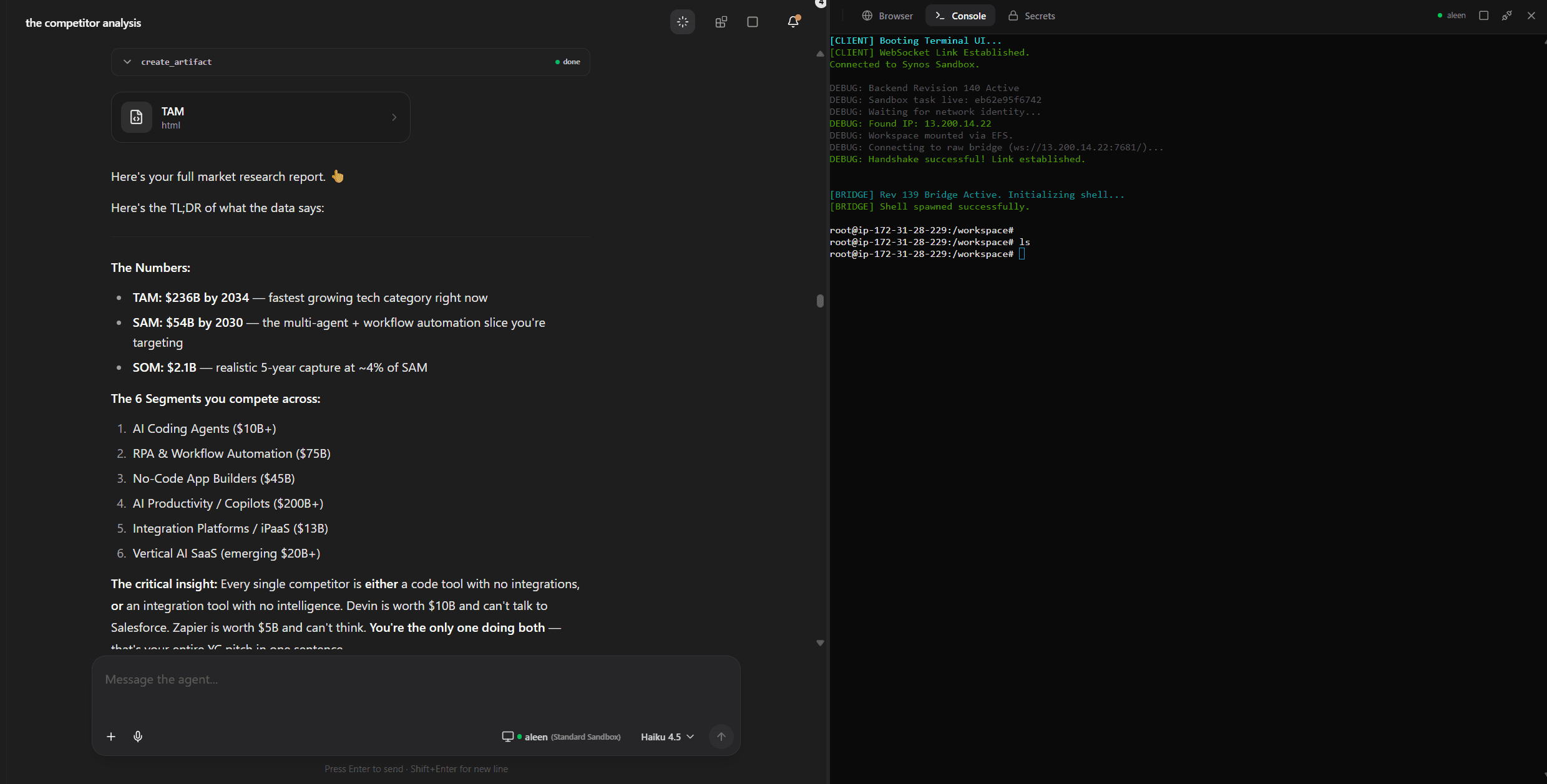Open the Haiku 4.5 model dropdown
Viewport: 1547px width, 784px height.
coord(667,737)
